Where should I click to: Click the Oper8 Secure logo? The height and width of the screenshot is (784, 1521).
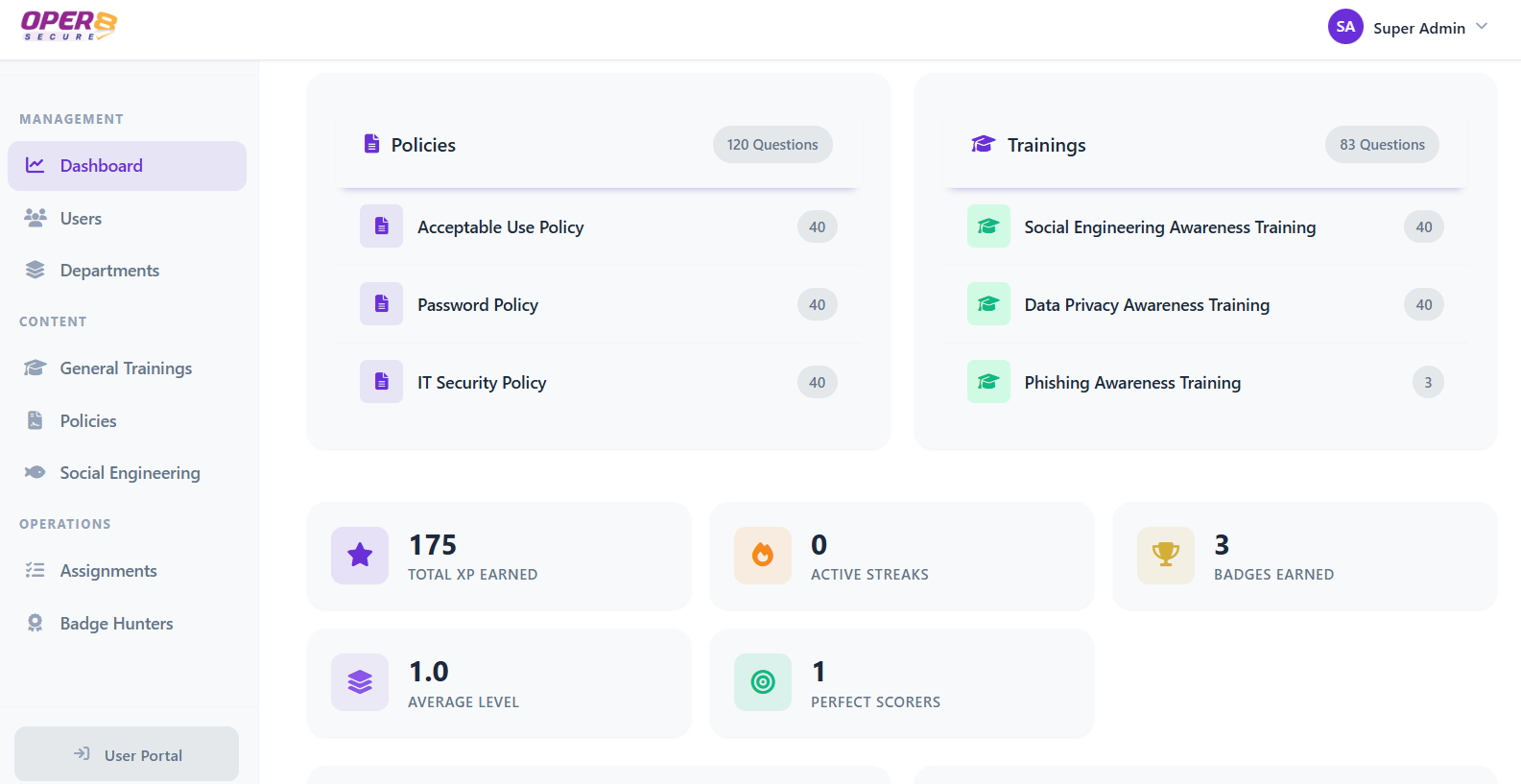coord(69,26)
